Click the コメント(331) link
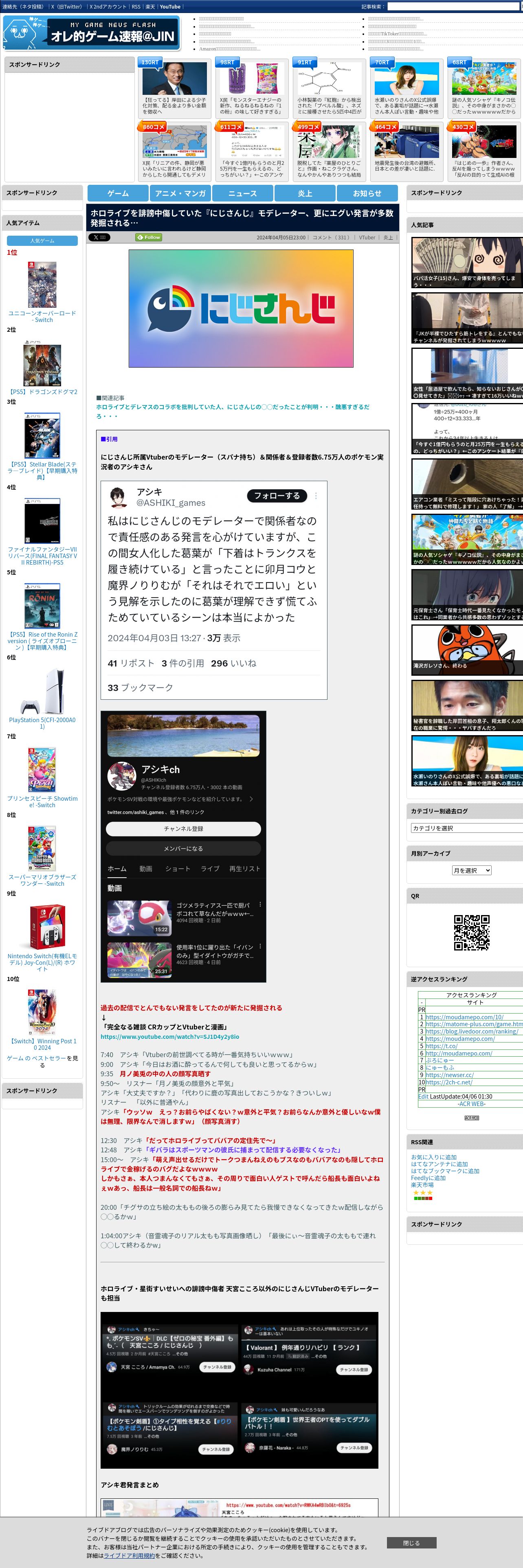The height and width of the screenshot is (1568, 523). click(x=331, y=237)
